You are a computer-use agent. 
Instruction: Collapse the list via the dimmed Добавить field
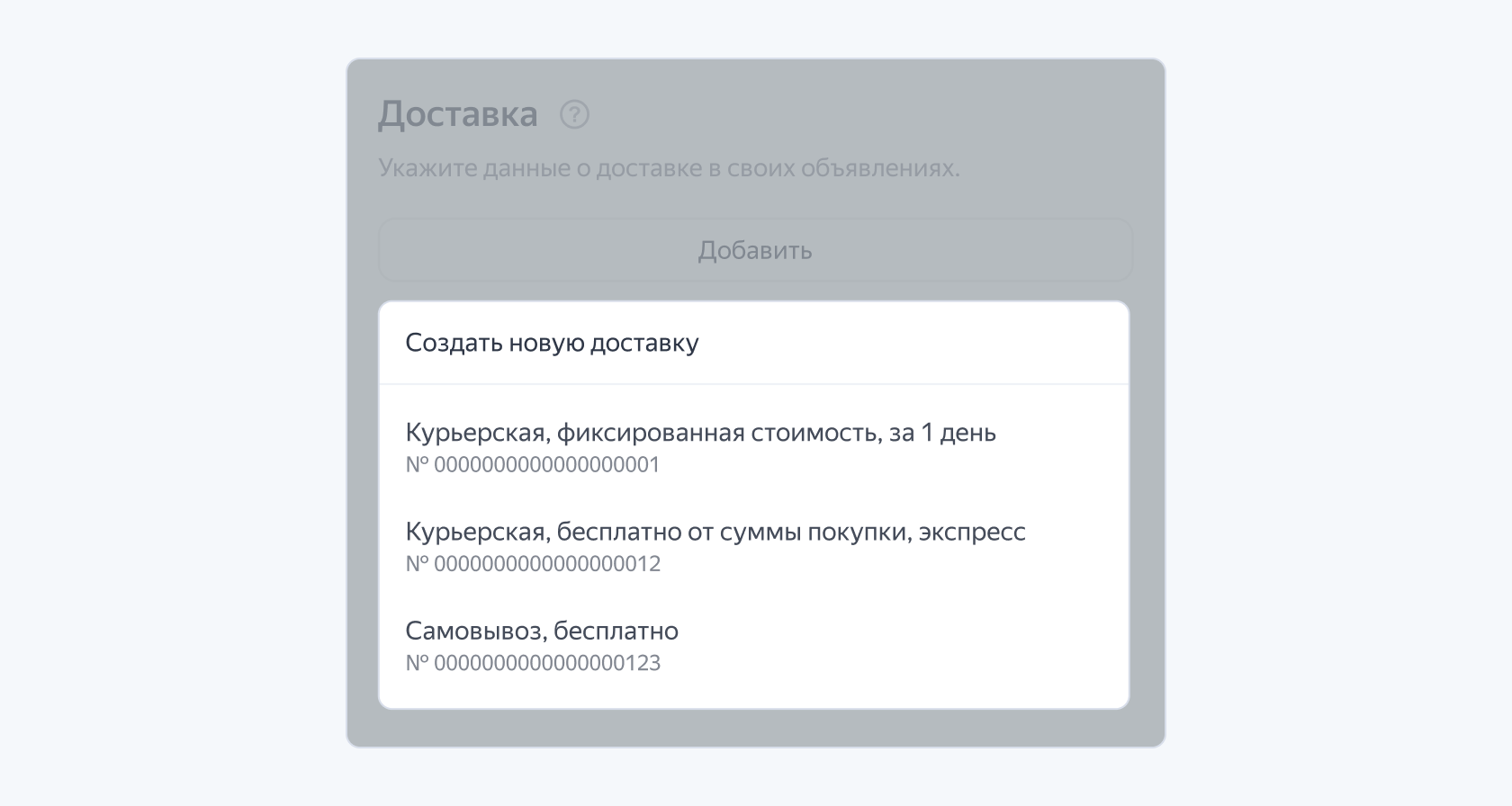754,250
